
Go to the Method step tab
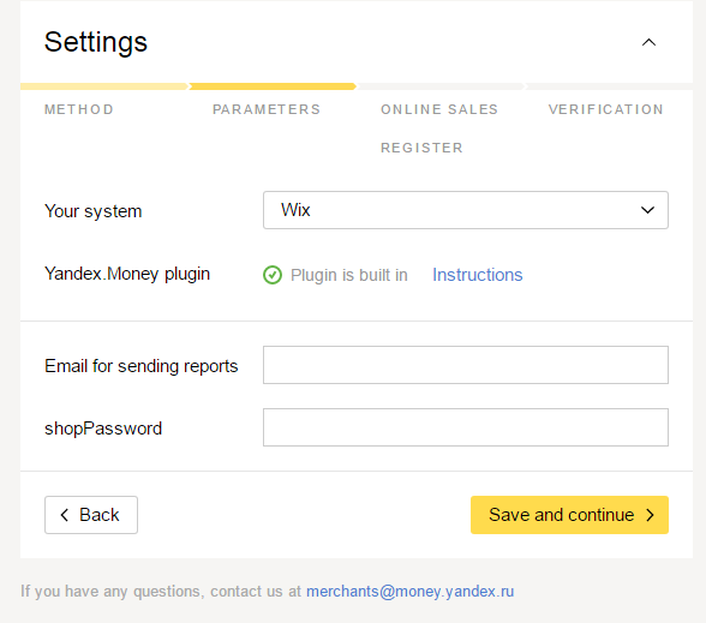coord(79,109)
